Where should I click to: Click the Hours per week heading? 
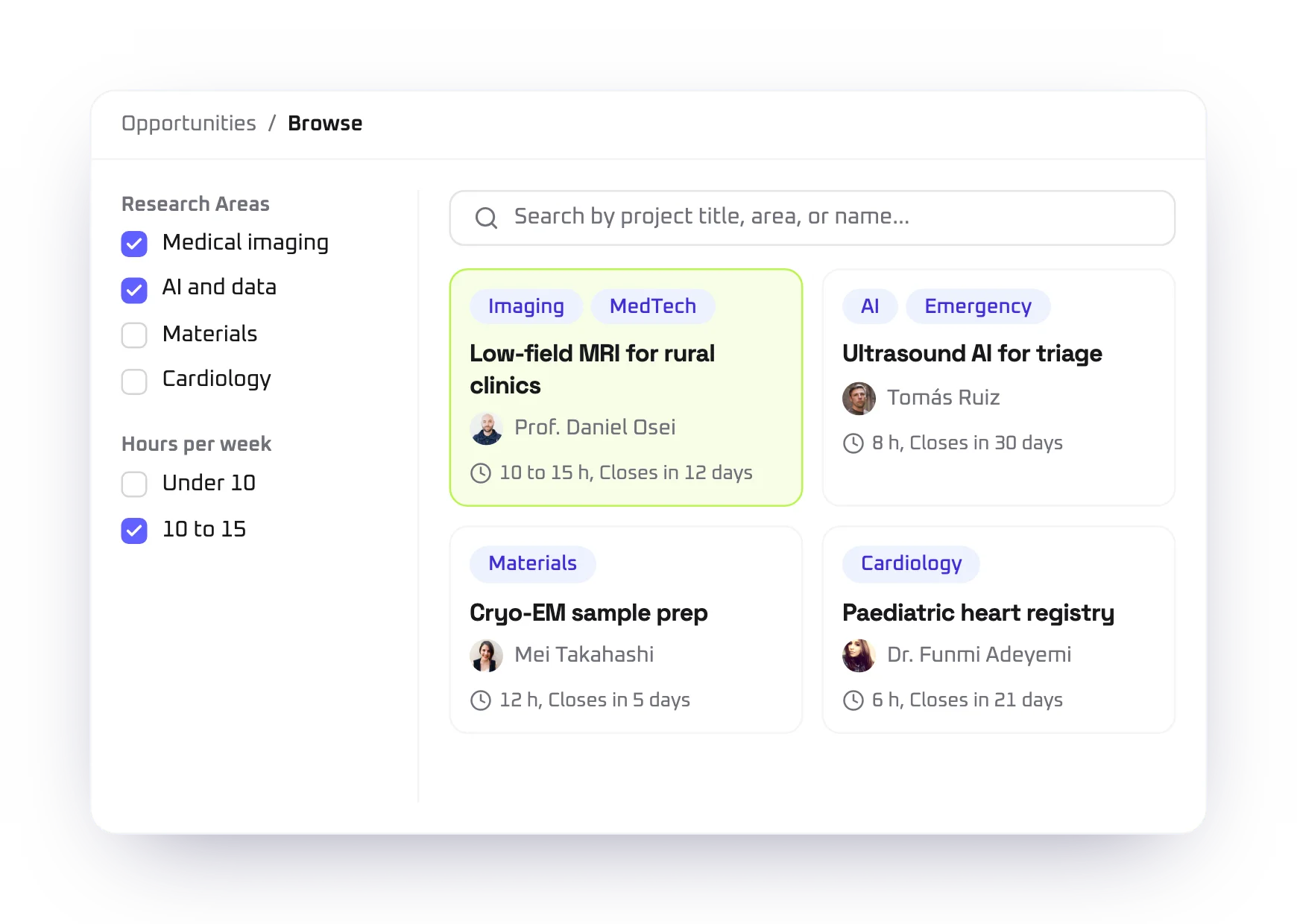point(196,444)
